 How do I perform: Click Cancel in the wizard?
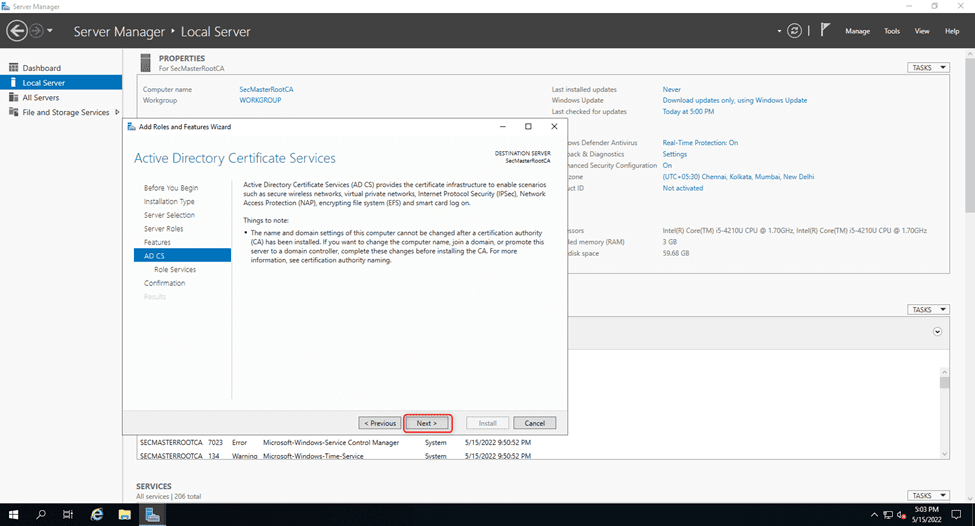point(535,423)
